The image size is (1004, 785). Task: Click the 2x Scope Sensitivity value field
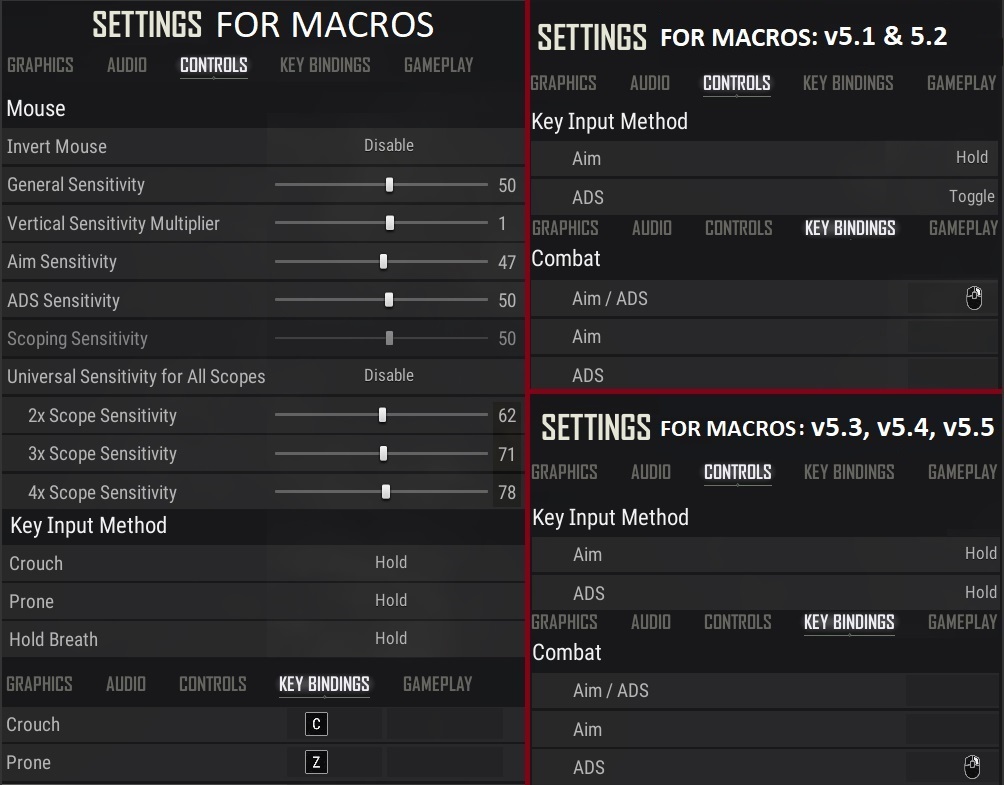pos(506,415)
